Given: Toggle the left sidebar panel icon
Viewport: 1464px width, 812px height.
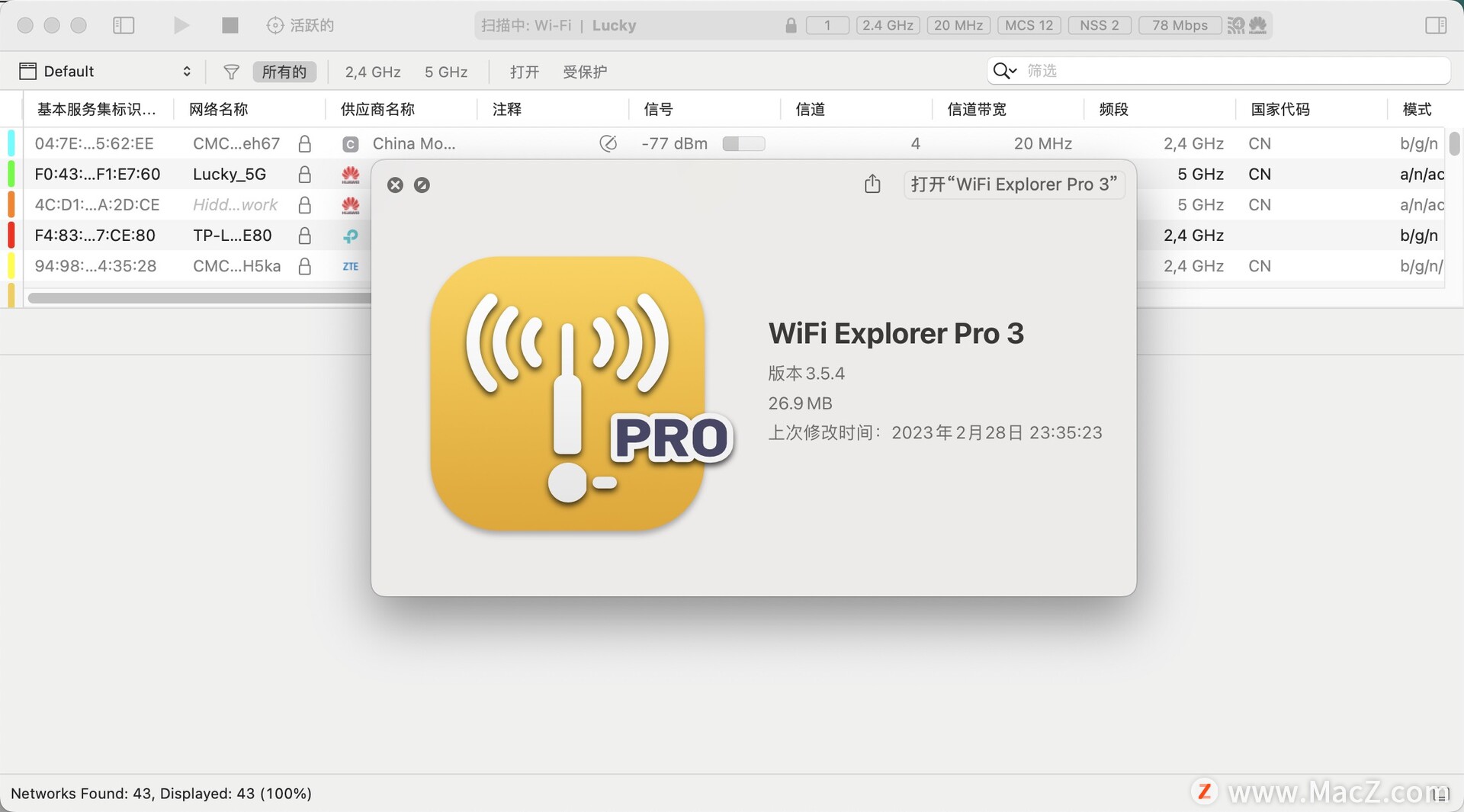Looking at the screenshot, I should click(x=124, y=24).
